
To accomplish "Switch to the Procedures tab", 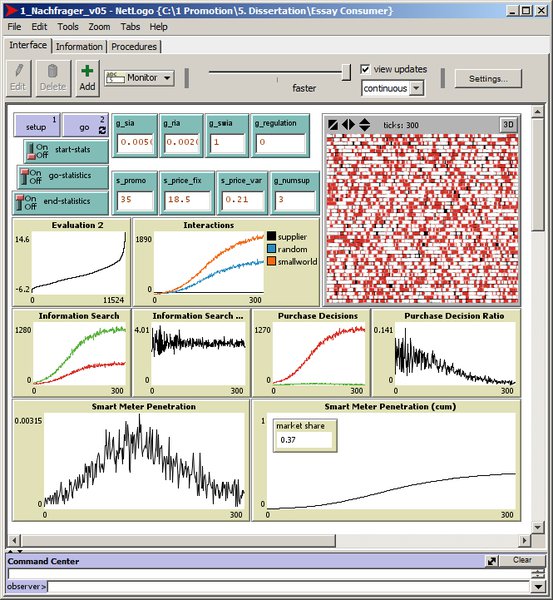I will (x=134, y=47).
